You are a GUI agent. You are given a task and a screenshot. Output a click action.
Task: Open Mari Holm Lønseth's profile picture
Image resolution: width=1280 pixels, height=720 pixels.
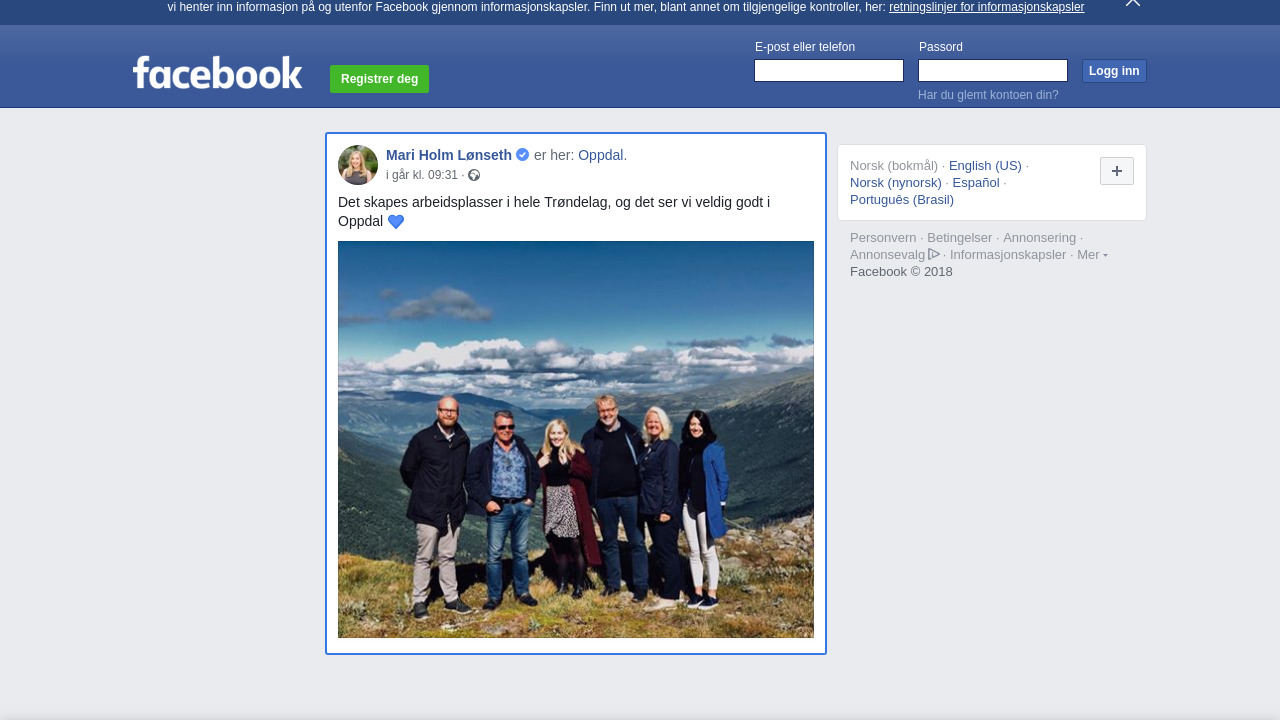(358, 165)
